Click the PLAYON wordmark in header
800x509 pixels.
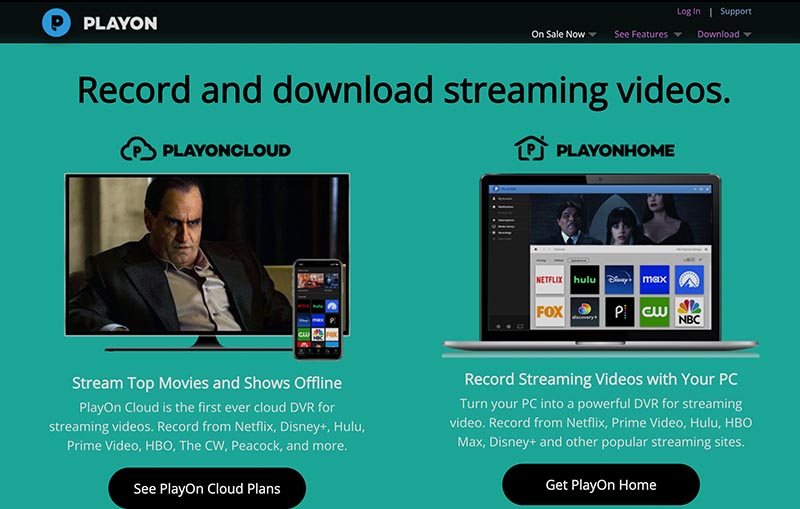pyautogui.click(x=120, y=23)
